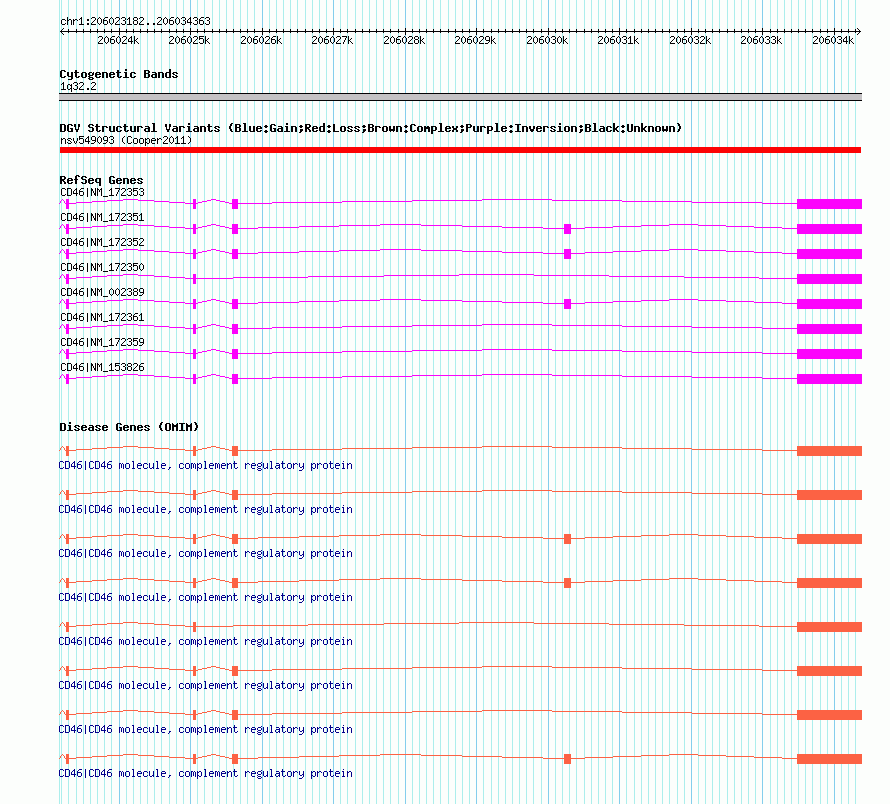Open the CD46|NM_172352 transcript label
This screenshot has width=890, height=804.
pos(102,242)
